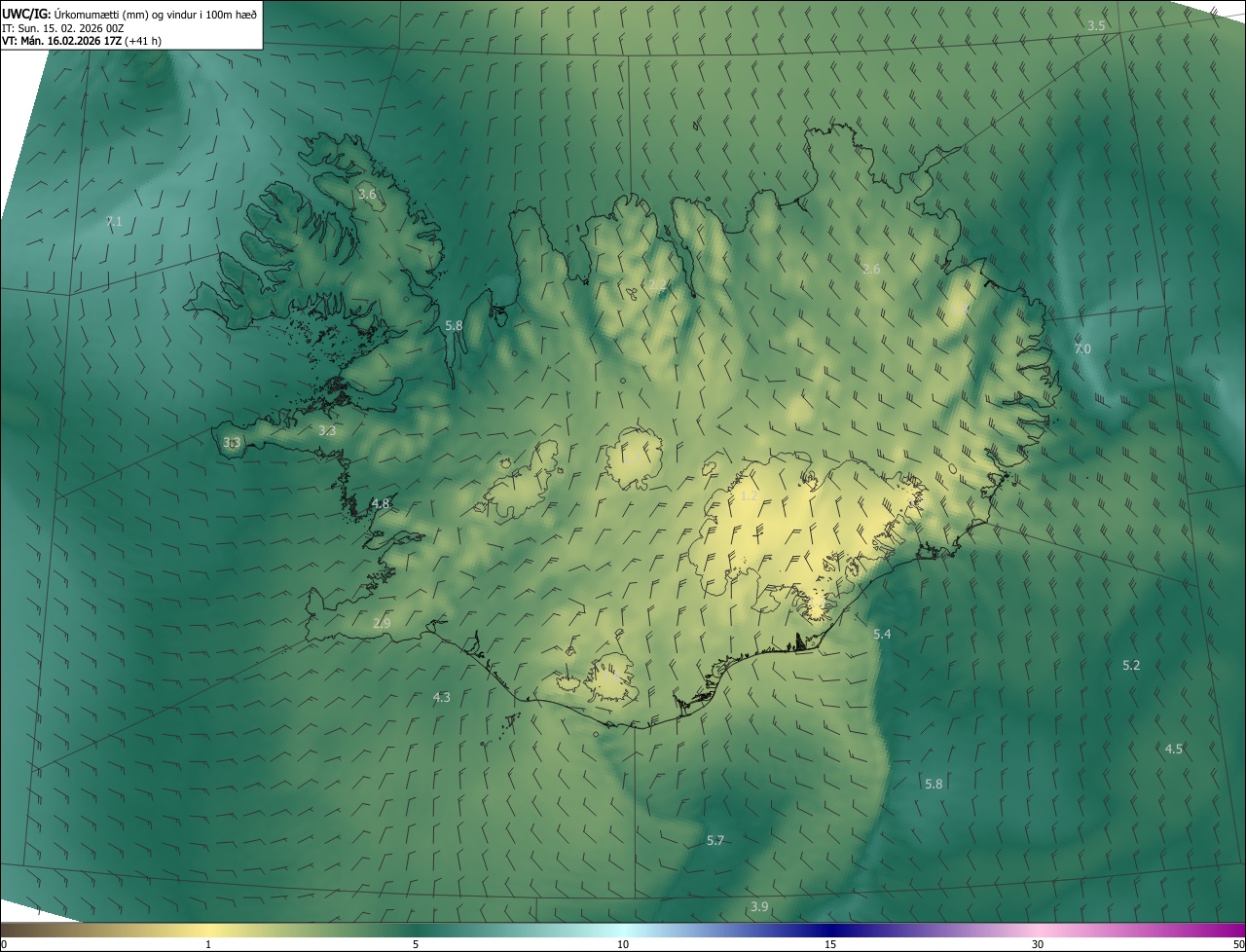Click the 4.8 value label on the map
This screenshot has width=1246, height=952.
(x=381, y=504)
